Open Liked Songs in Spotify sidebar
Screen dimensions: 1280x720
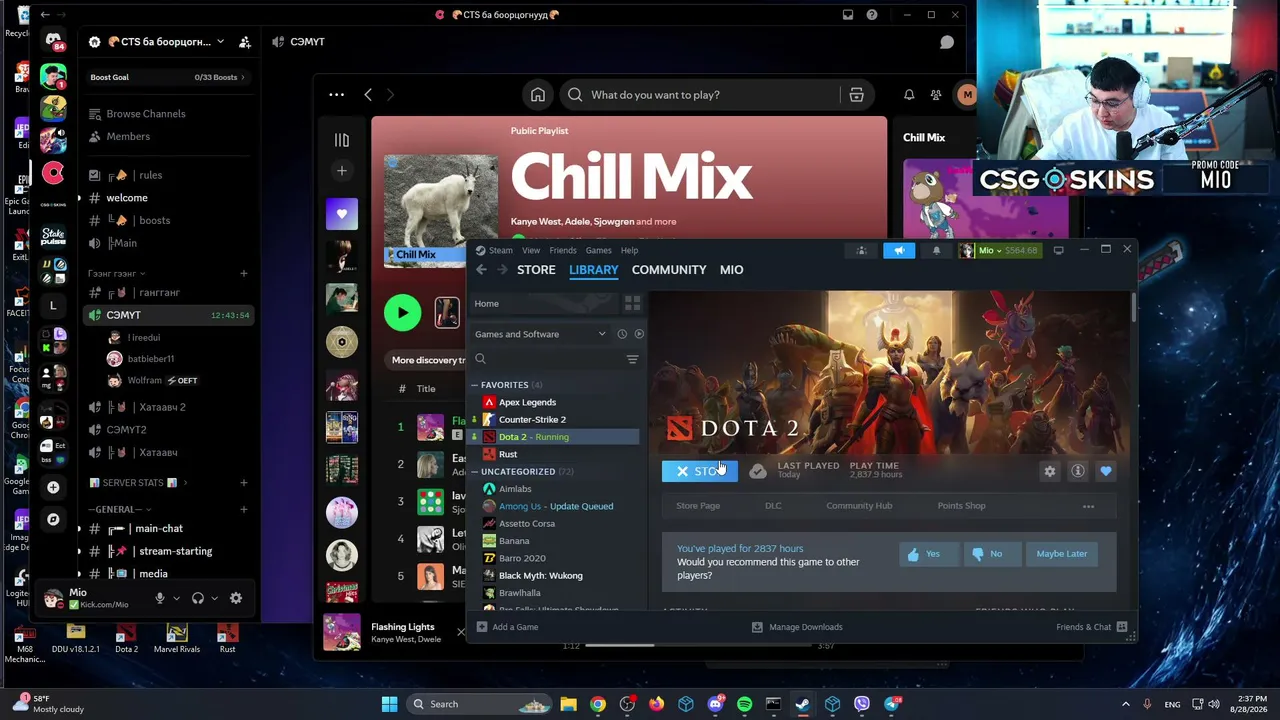coord(342,214)
